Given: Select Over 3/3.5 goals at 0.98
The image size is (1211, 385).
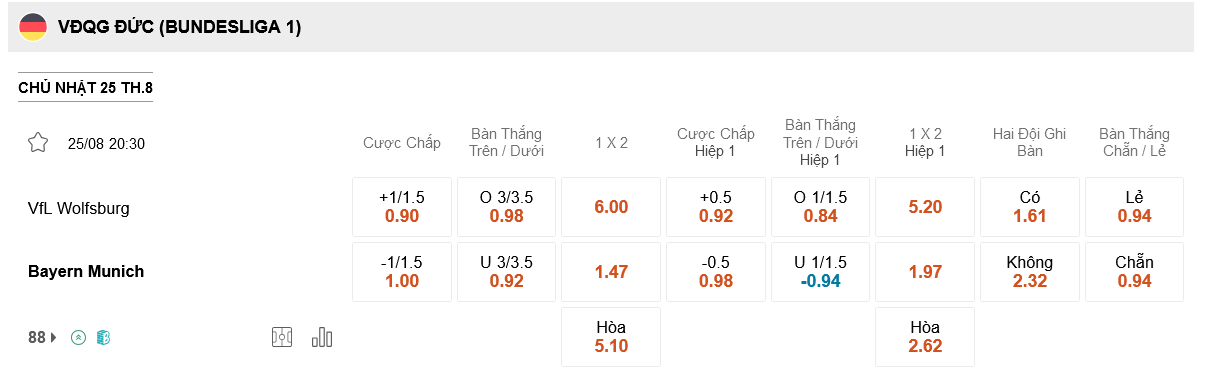Looking at the screenshot, I should pyautogui.click(x=506, y=207).
